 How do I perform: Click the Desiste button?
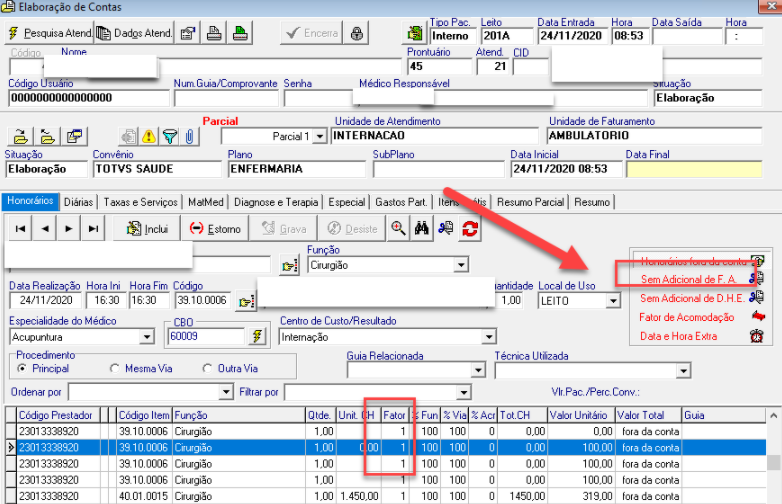pyautogui.click(x=352, y=229)
